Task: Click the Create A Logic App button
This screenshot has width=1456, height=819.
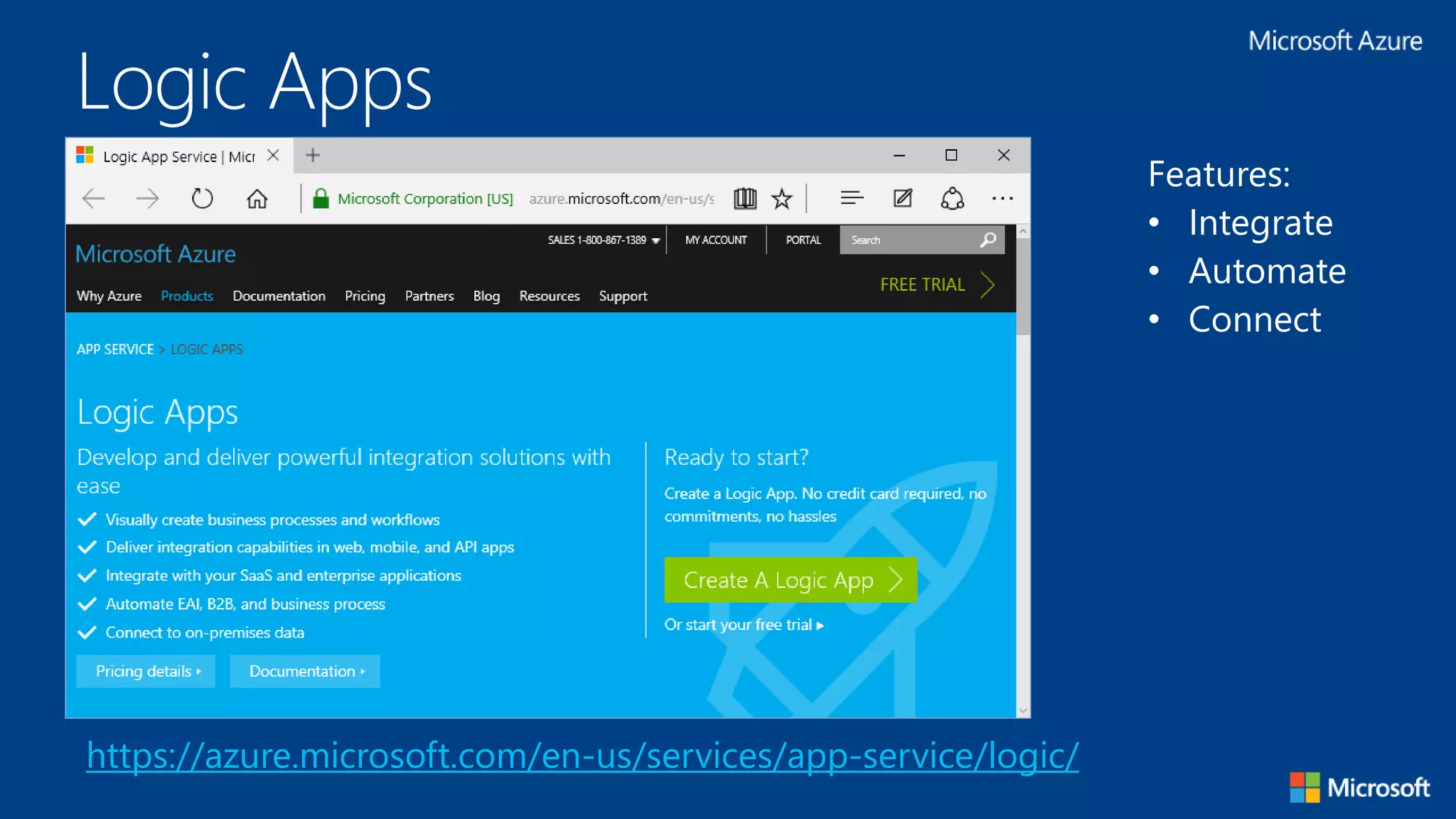Action: [791, 580]
